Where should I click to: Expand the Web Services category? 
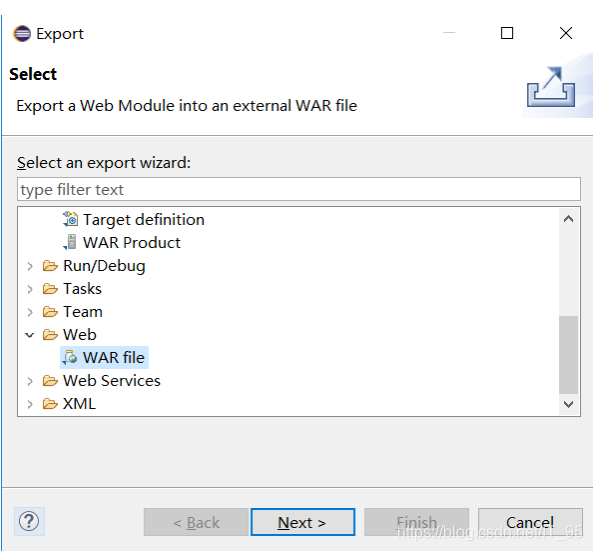pos(30,381)
